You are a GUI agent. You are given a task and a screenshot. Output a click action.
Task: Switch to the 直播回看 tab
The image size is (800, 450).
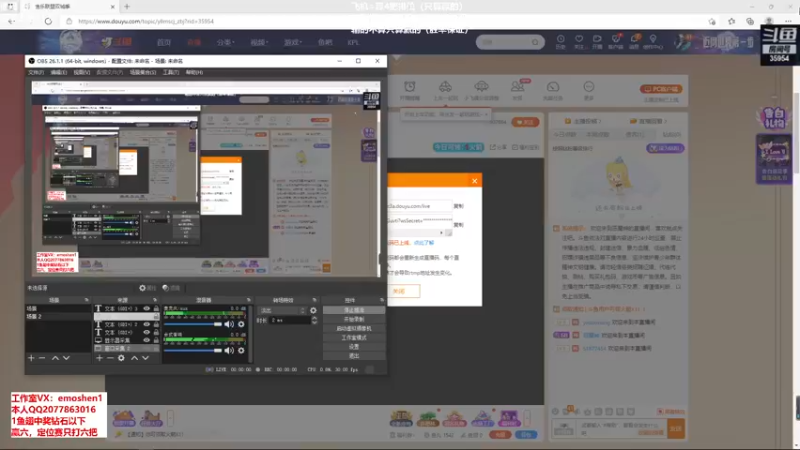pyautogui.click(x=649, y=121)
